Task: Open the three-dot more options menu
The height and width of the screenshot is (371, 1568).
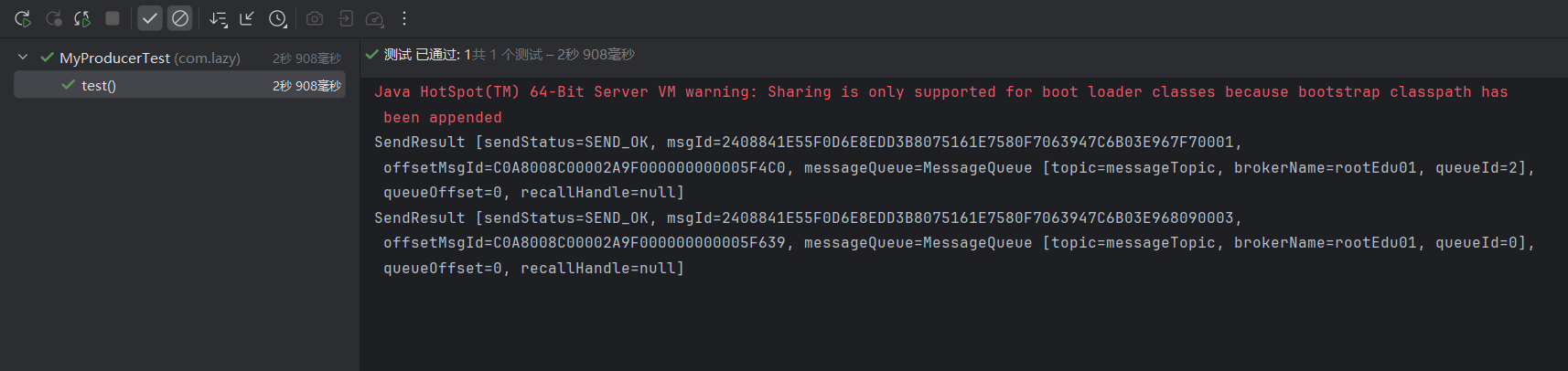Action: point(404,18)
